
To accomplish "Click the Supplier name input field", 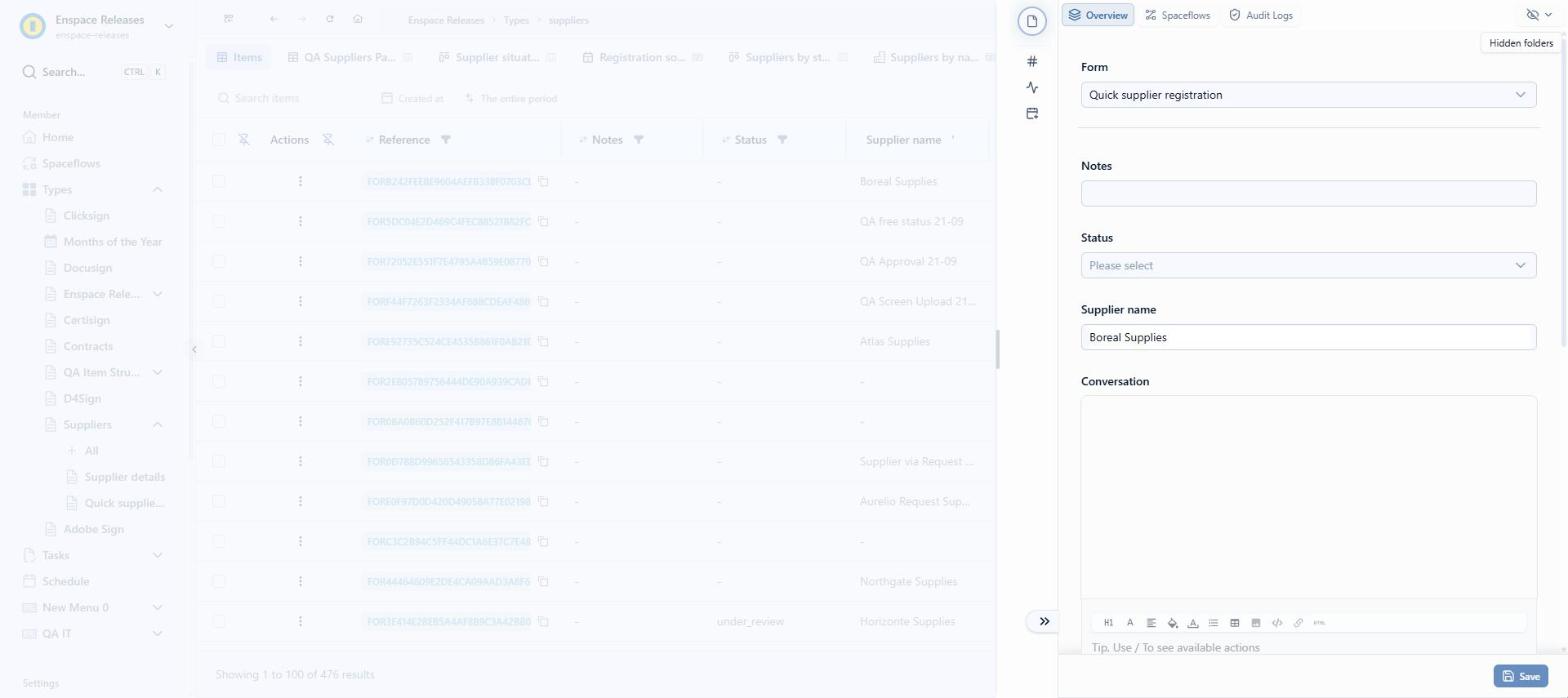I will click(1308, 337).
